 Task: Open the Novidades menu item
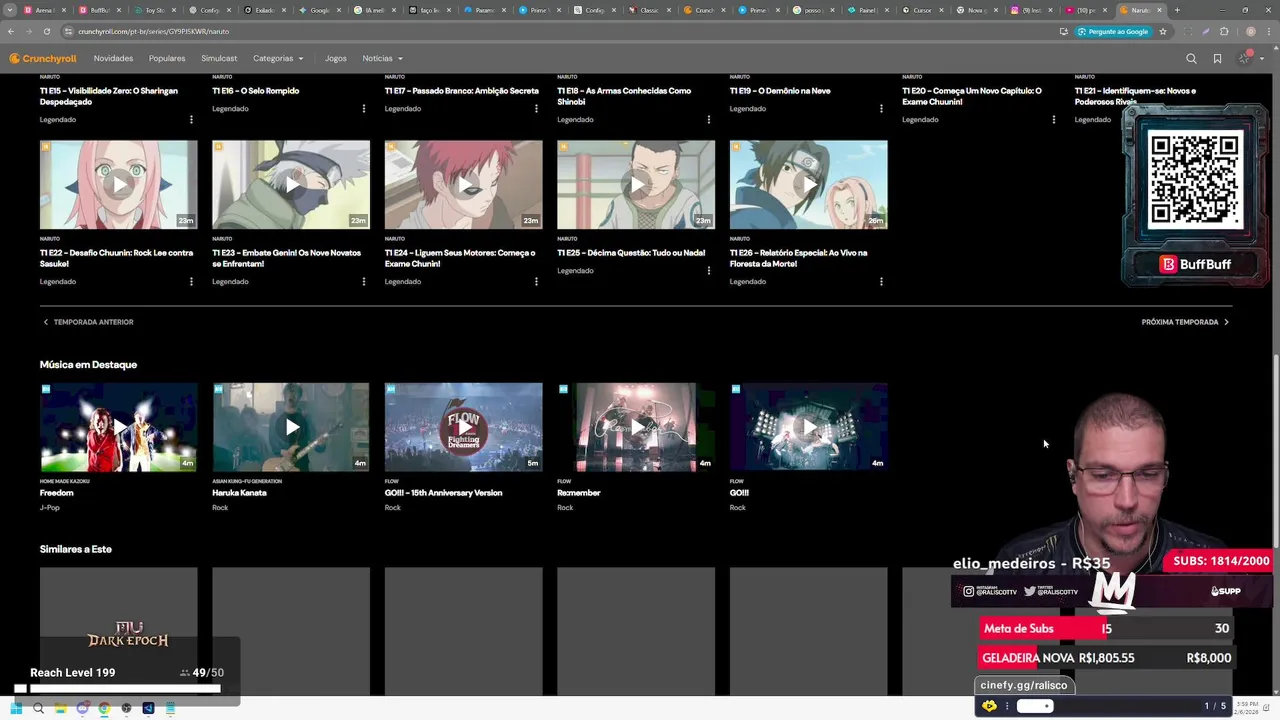pos(113,59)
